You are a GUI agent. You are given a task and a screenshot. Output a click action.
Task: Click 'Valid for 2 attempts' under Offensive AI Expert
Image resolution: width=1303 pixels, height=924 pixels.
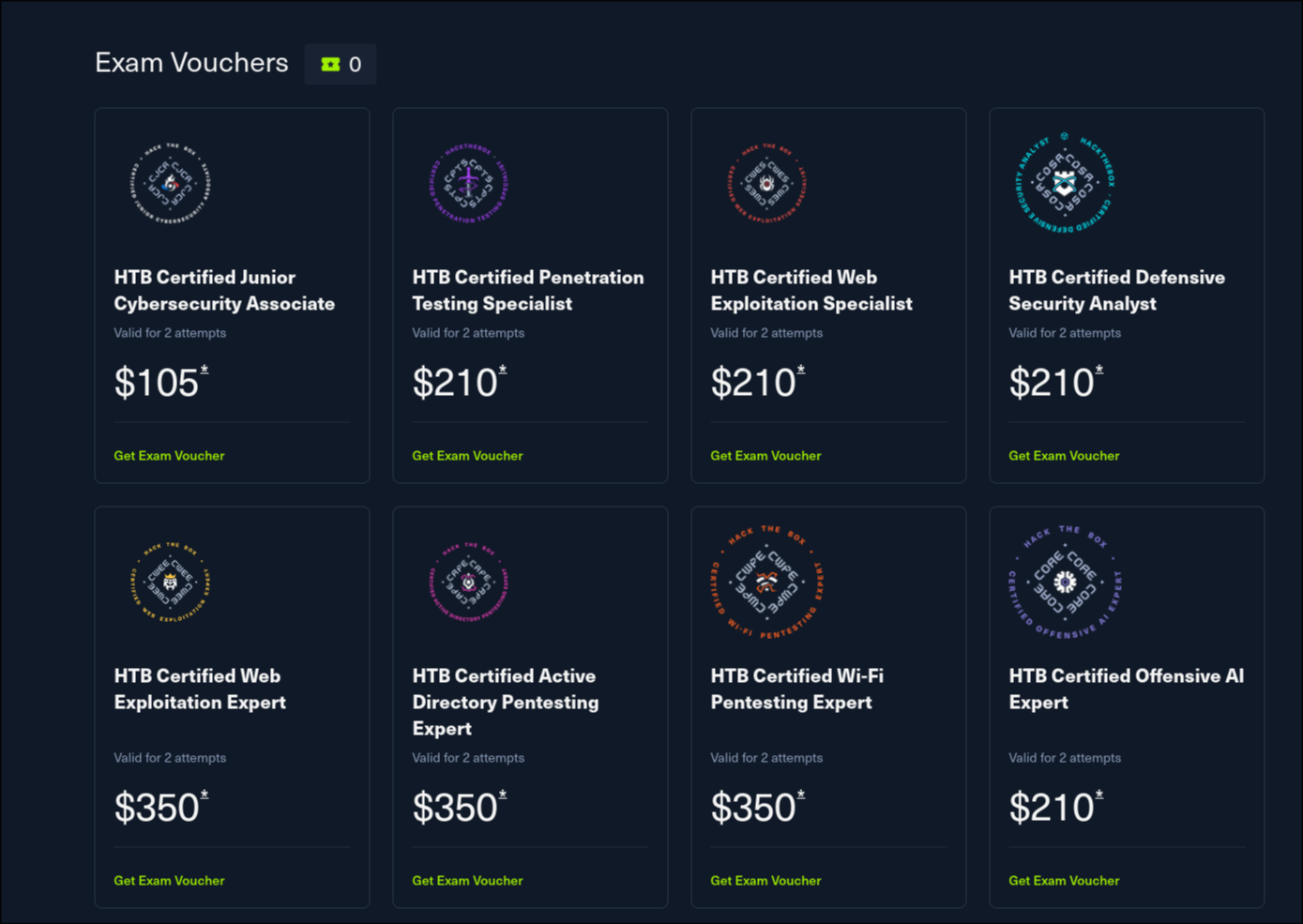[x=1065, y=758]
